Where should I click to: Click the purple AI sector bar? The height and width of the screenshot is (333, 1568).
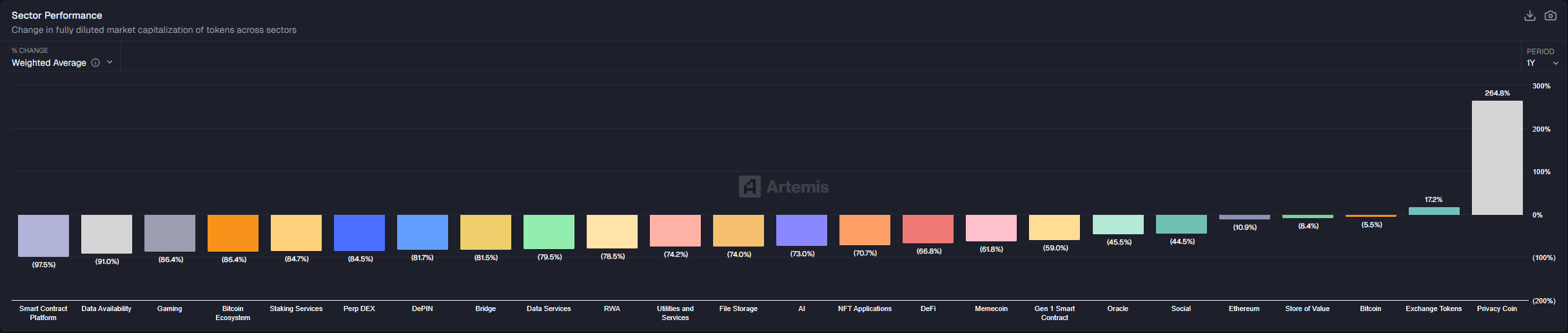tap(801, 230)
